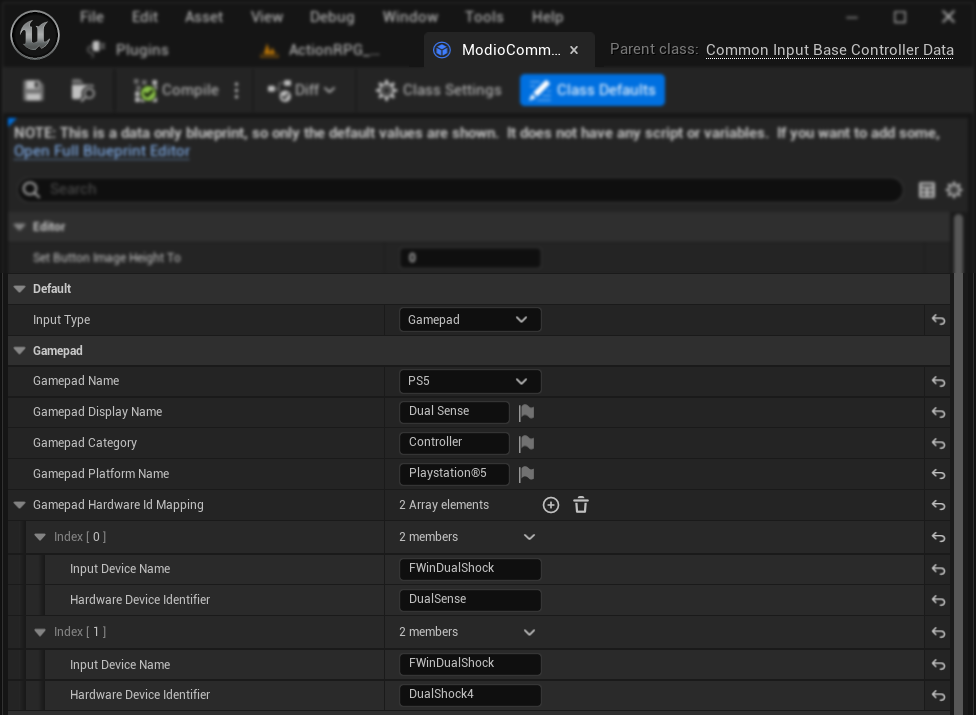This screenshot has height=715, width=976.
Task: Edit Index 0 Input Device Name field
Action: click(470, 569)
